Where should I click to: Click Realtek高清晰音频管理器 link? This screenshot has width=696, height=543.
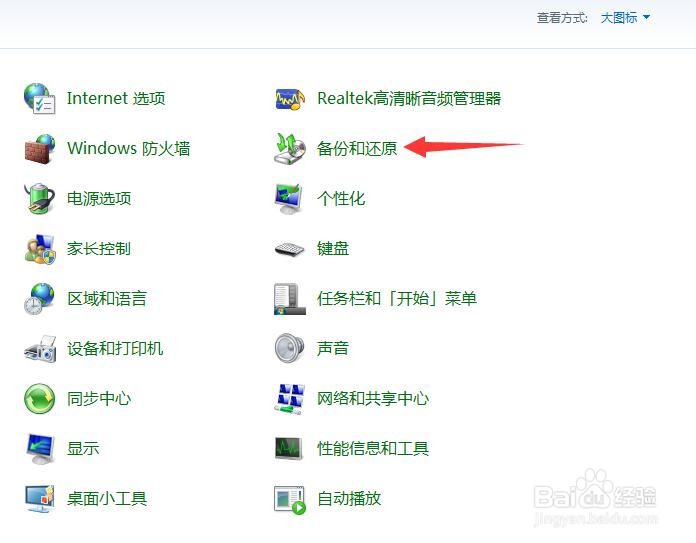coord(409,98)
